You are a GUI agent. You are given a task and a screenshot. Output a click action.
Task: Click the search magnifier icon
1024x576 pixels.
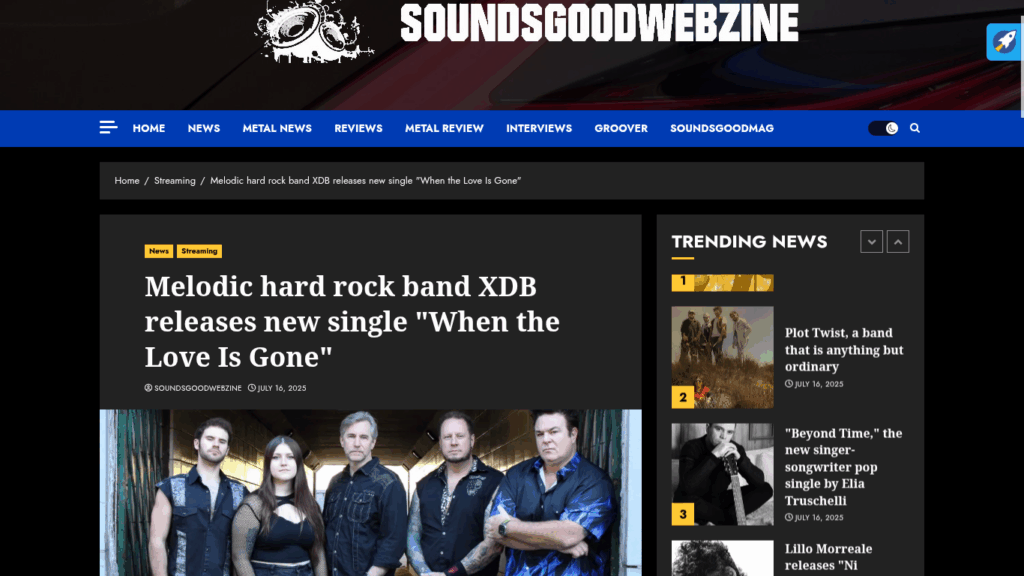915,128
